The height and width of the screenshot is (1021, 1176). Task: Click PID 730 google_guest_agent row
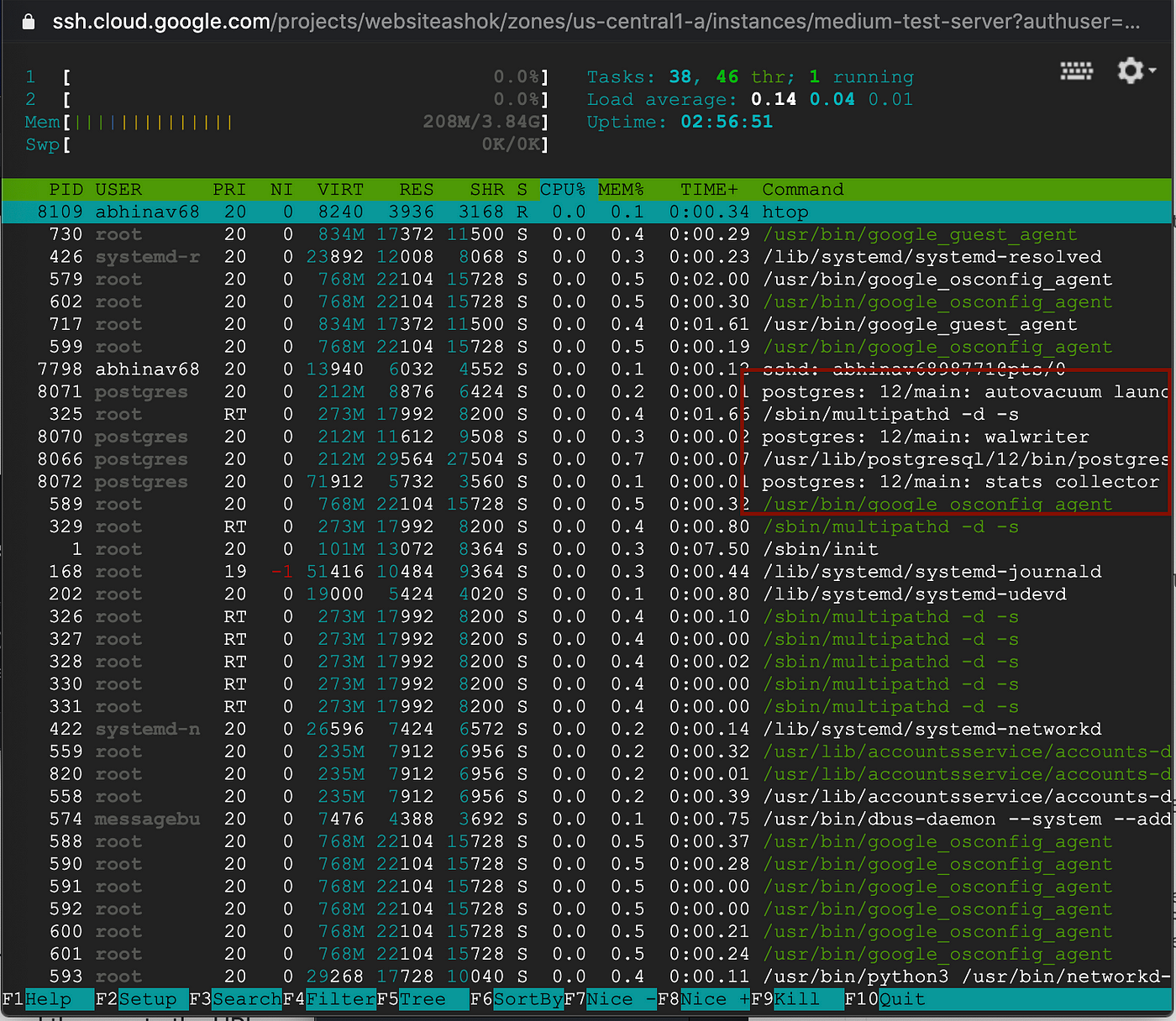point(586,234)
